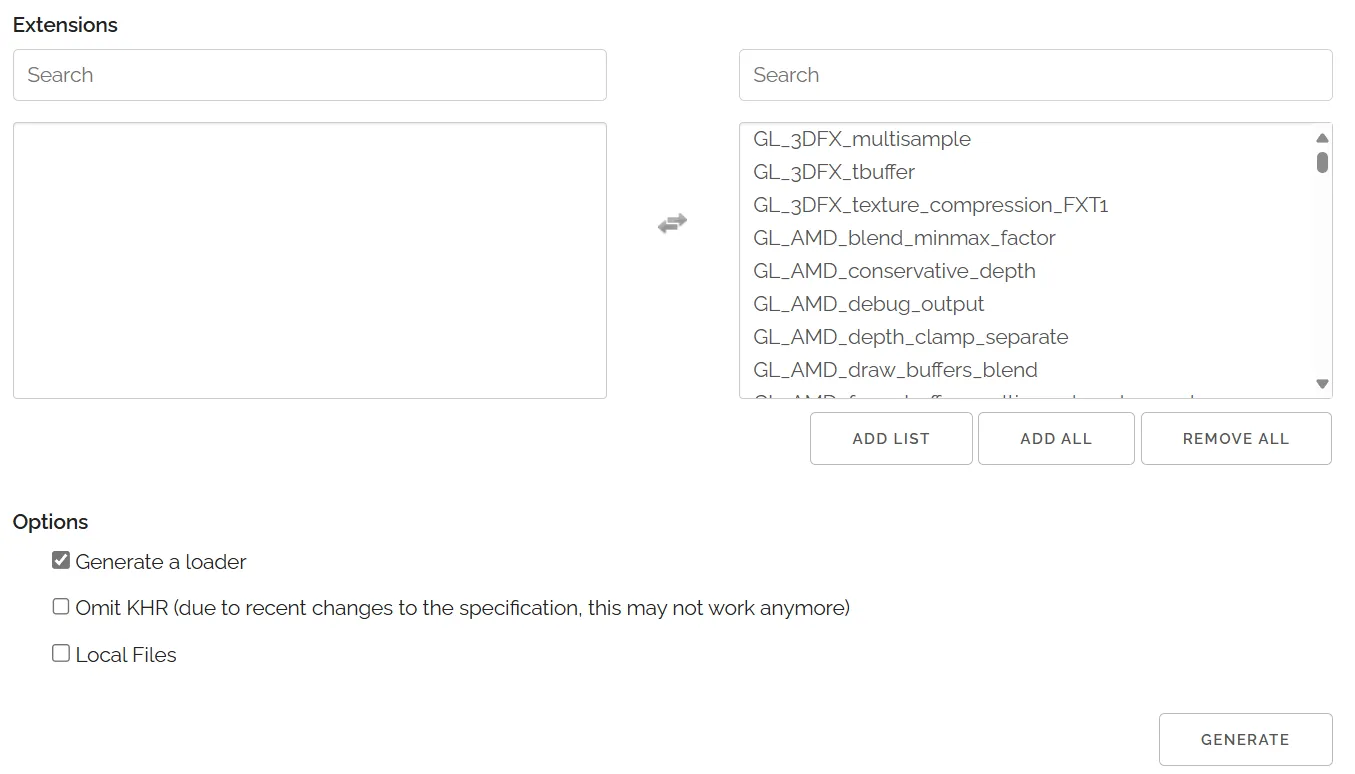The height and width of the screenshot is (774, 1355).
Task: Click the extensions list scrollbar thumb
Action: (1322, 162)
